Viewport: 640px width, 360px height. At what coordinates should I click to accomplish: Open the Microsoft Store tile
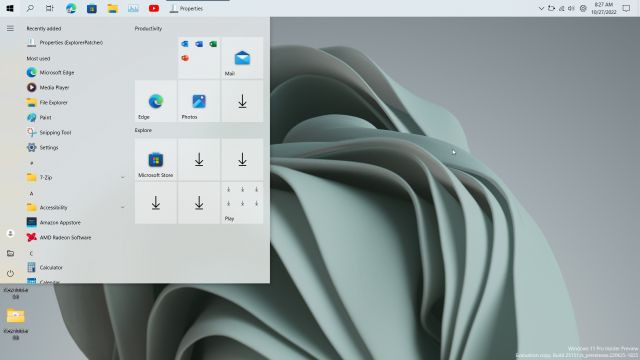(x=156, y=160)
